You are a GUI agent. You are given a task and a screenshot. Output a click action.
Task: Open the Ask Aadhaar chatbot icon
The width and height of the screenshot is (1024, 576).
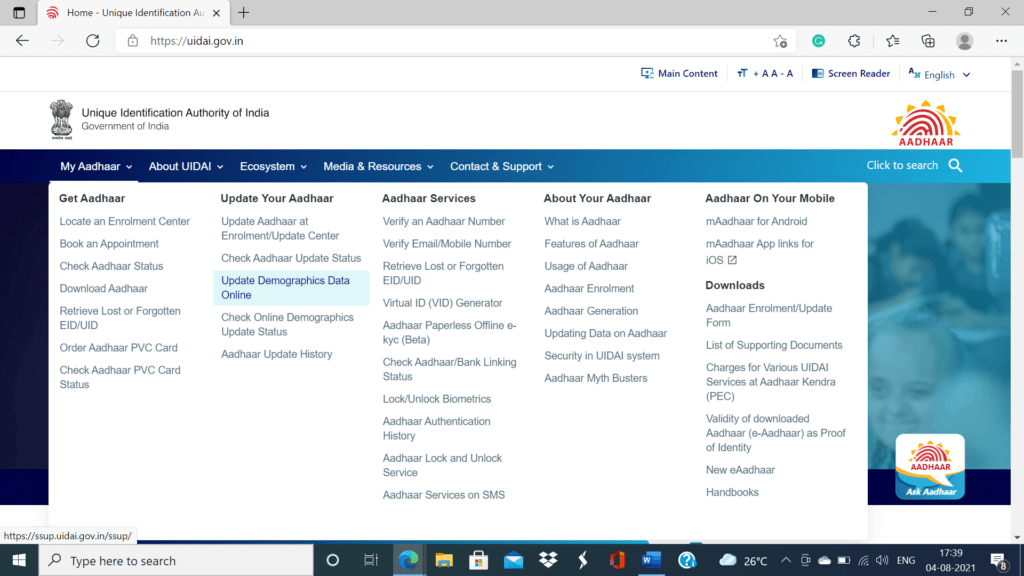click(930, 466)
